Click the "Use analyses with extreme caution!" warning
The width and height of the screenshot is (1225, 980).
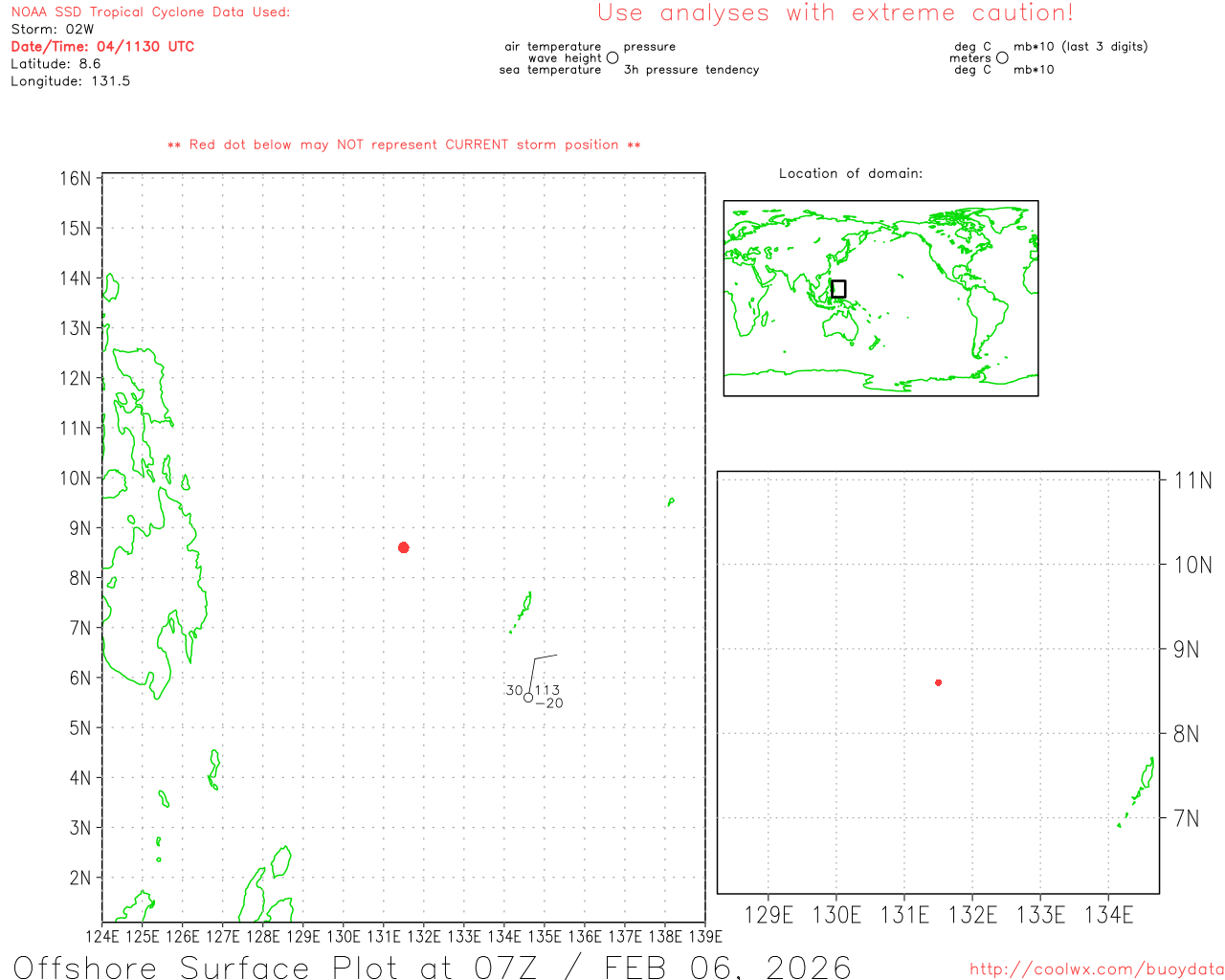835,13
